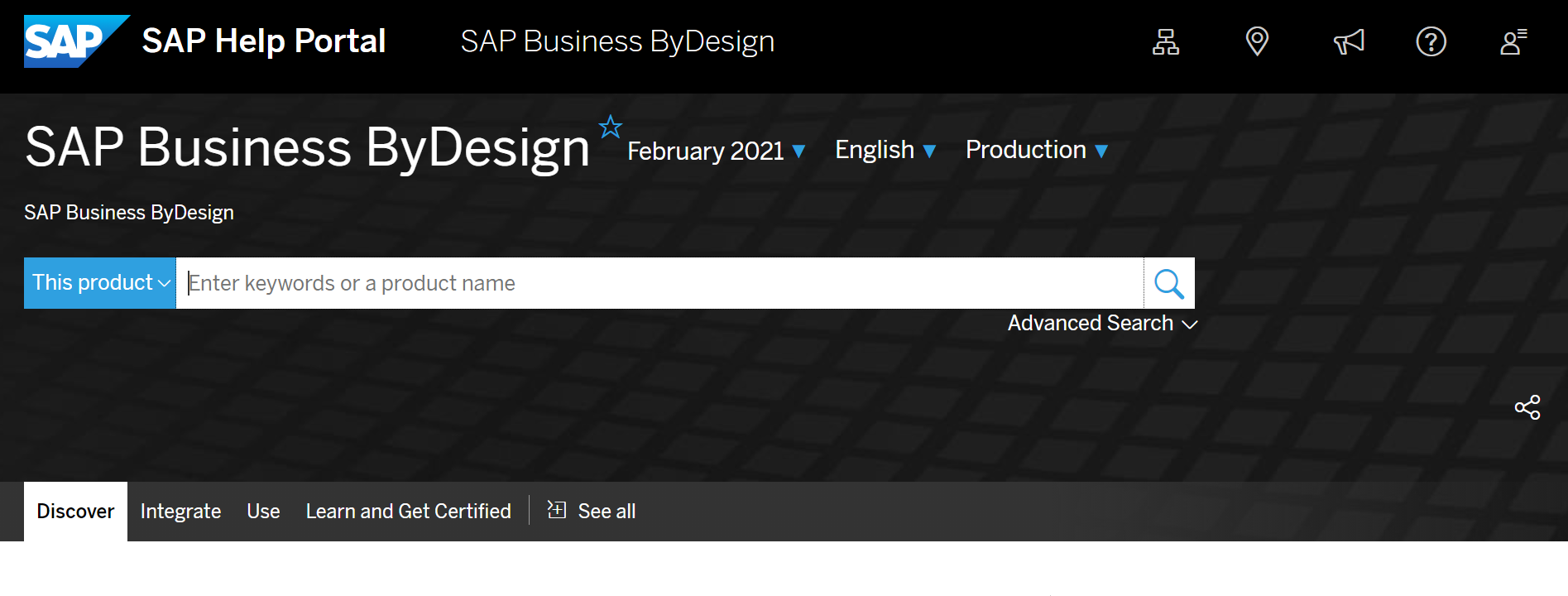Screen dimensions: 1568x596
Task: Switch to the Use tab
Action: click(263, 512)
